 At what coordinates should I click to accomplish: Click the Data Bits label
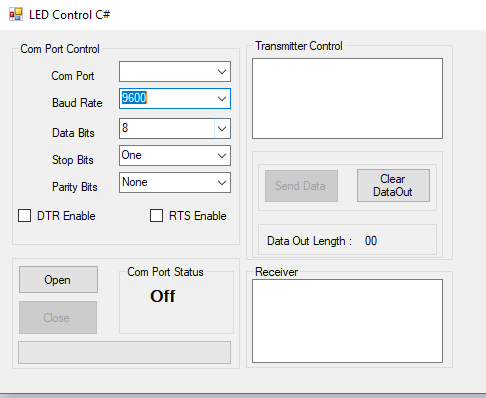pos(73,133)
